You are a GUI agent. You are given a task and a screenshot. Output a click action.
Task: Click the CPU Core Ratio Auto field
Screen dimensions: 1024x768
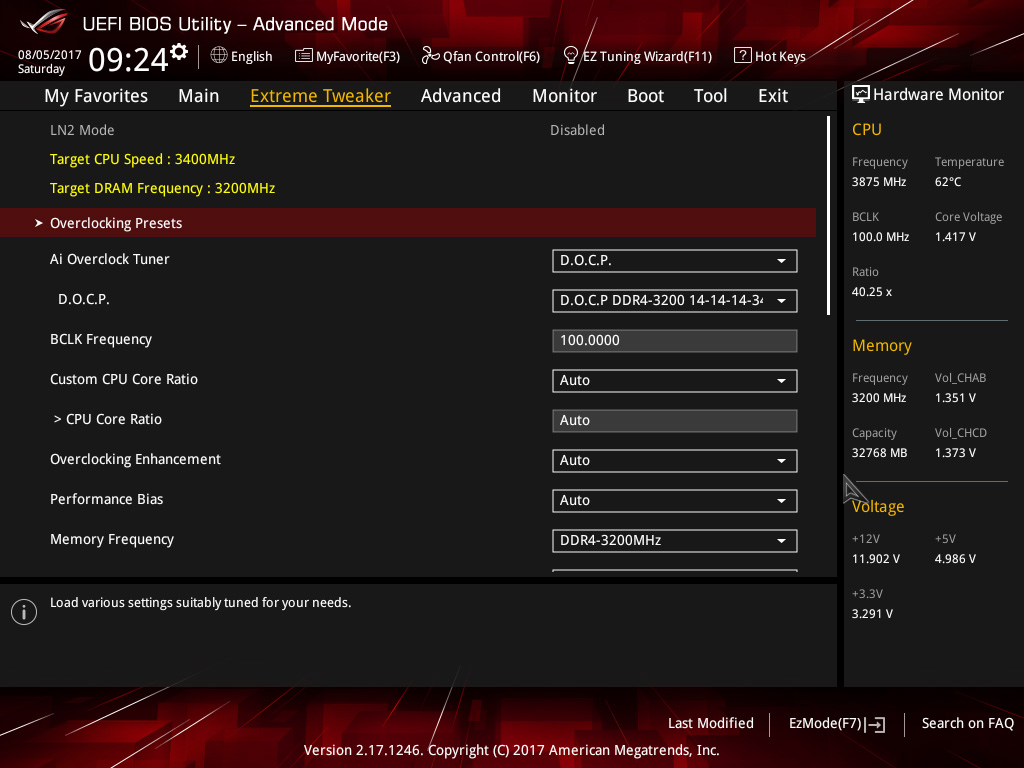(675, 421)
